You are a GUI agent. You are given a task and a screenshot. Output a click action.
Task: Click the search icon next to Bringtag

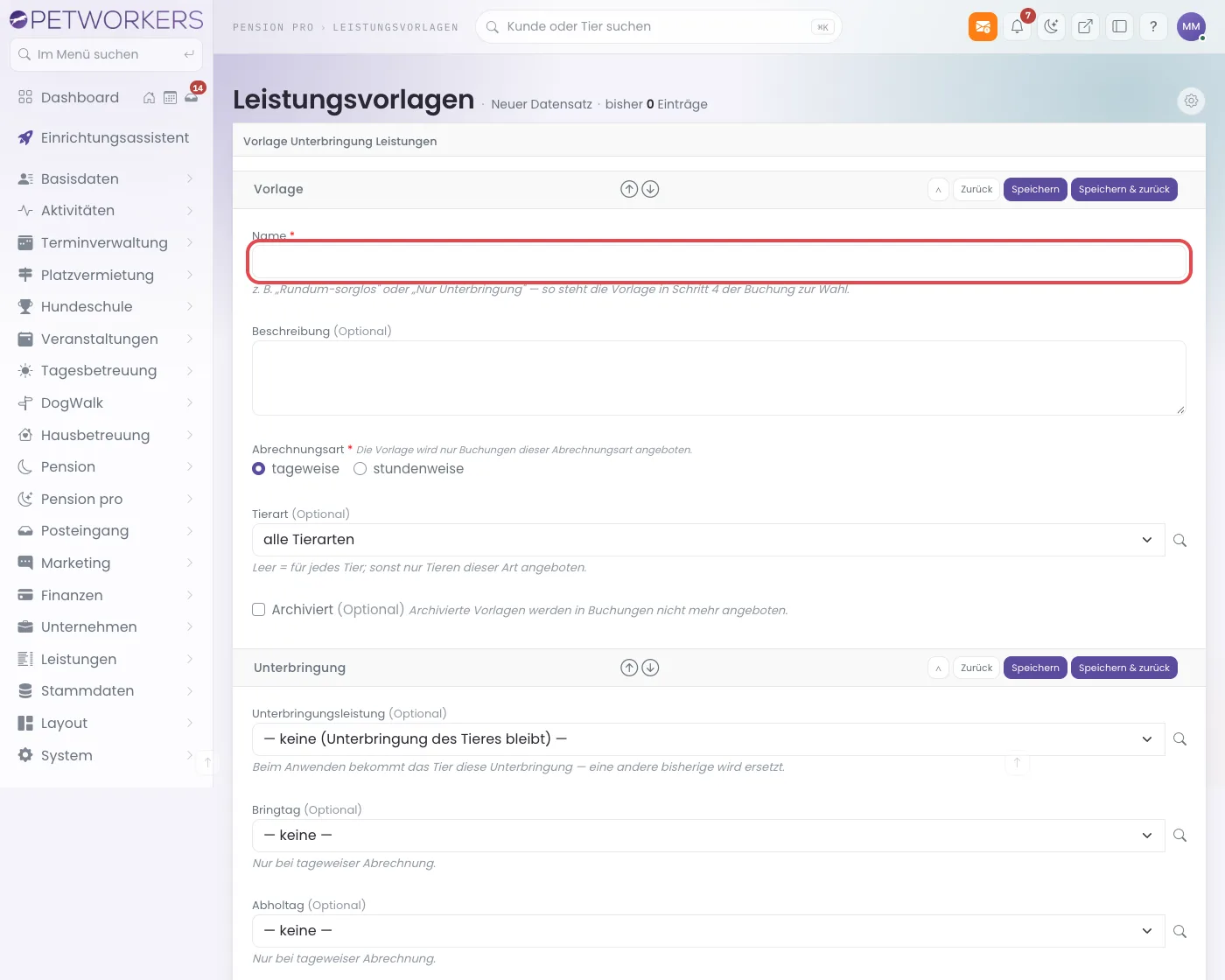[1179, 836]
